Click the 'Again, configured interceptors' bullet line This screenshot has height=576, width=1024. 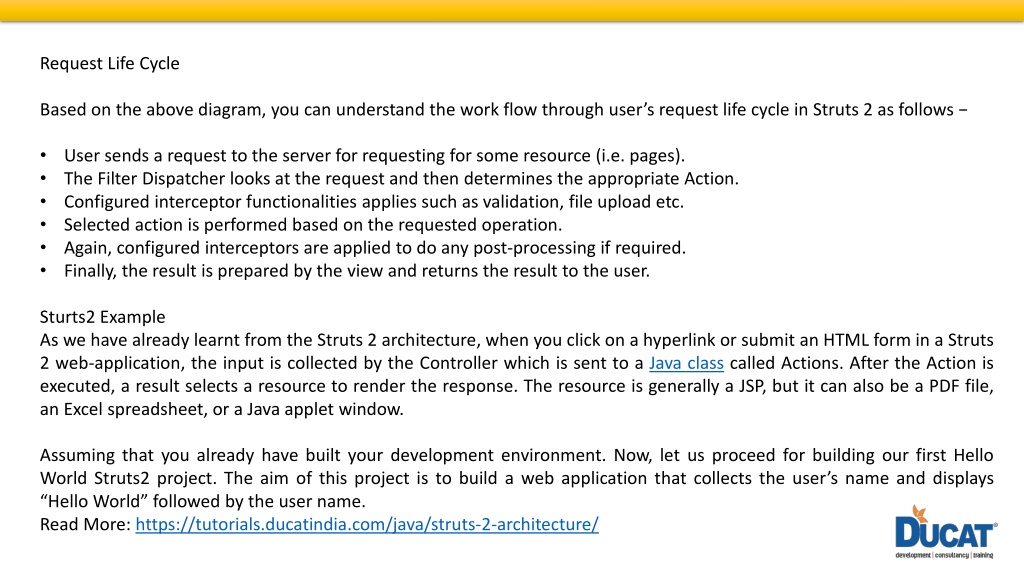[x=375, y=248]
